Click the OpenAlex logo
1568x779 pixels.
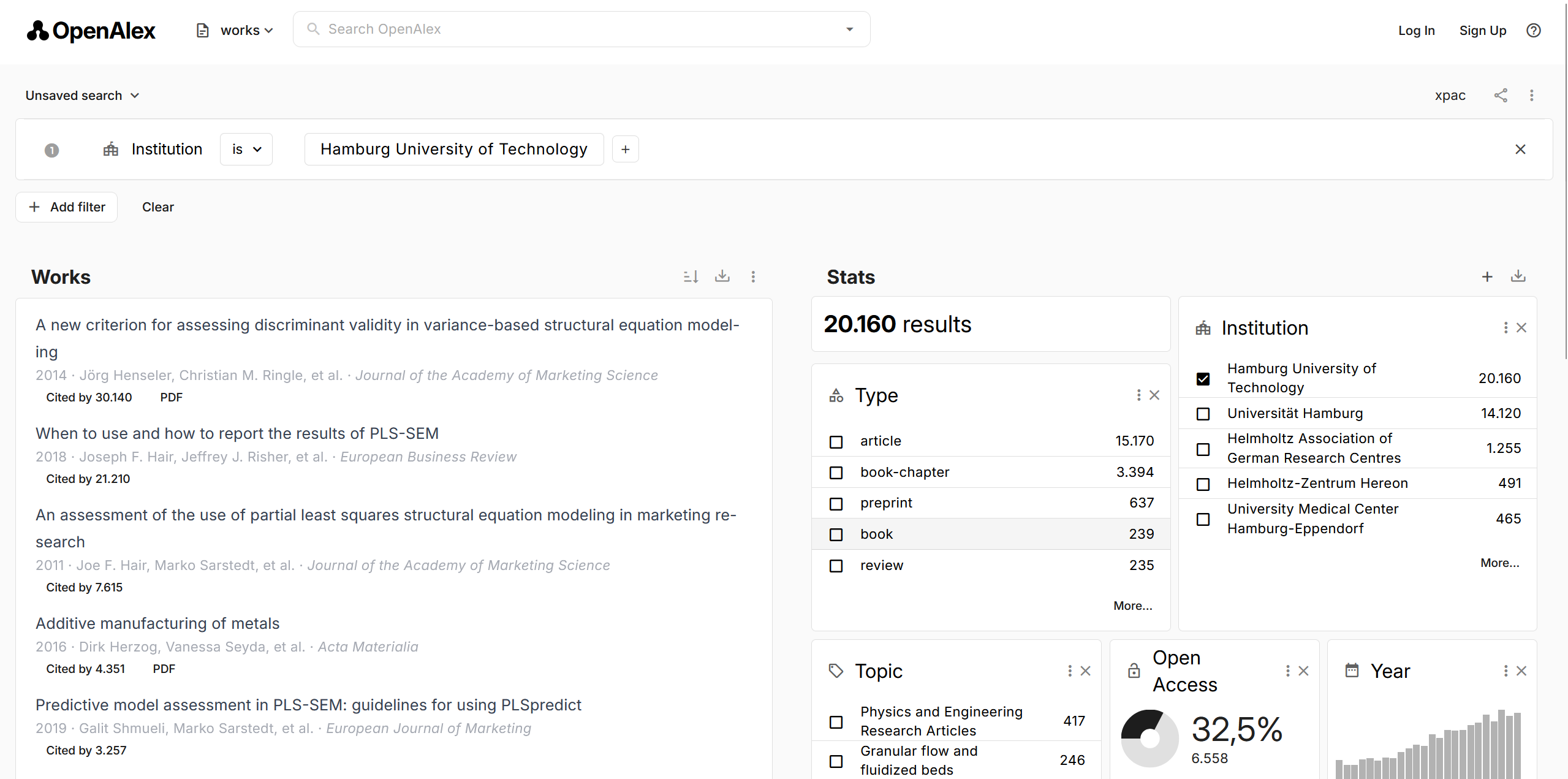pyautogui.click(x=90, y=30)
